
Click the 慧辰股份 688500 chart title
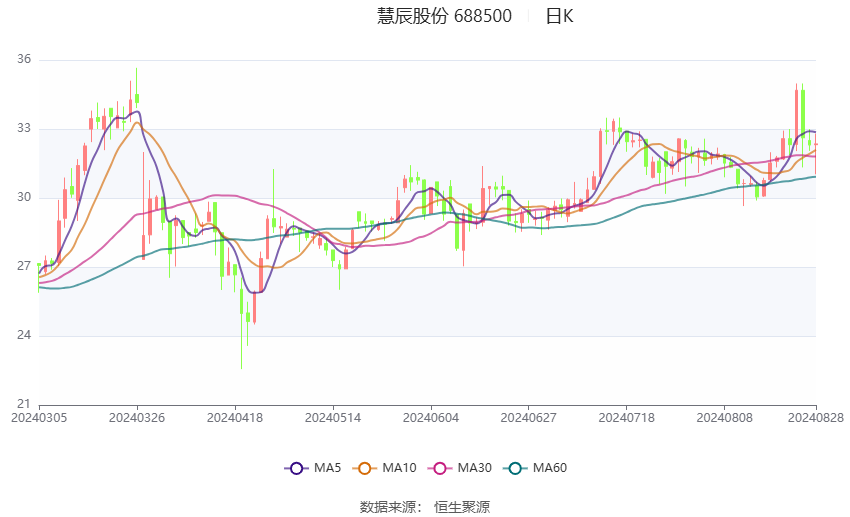click(x=445, y=16)
